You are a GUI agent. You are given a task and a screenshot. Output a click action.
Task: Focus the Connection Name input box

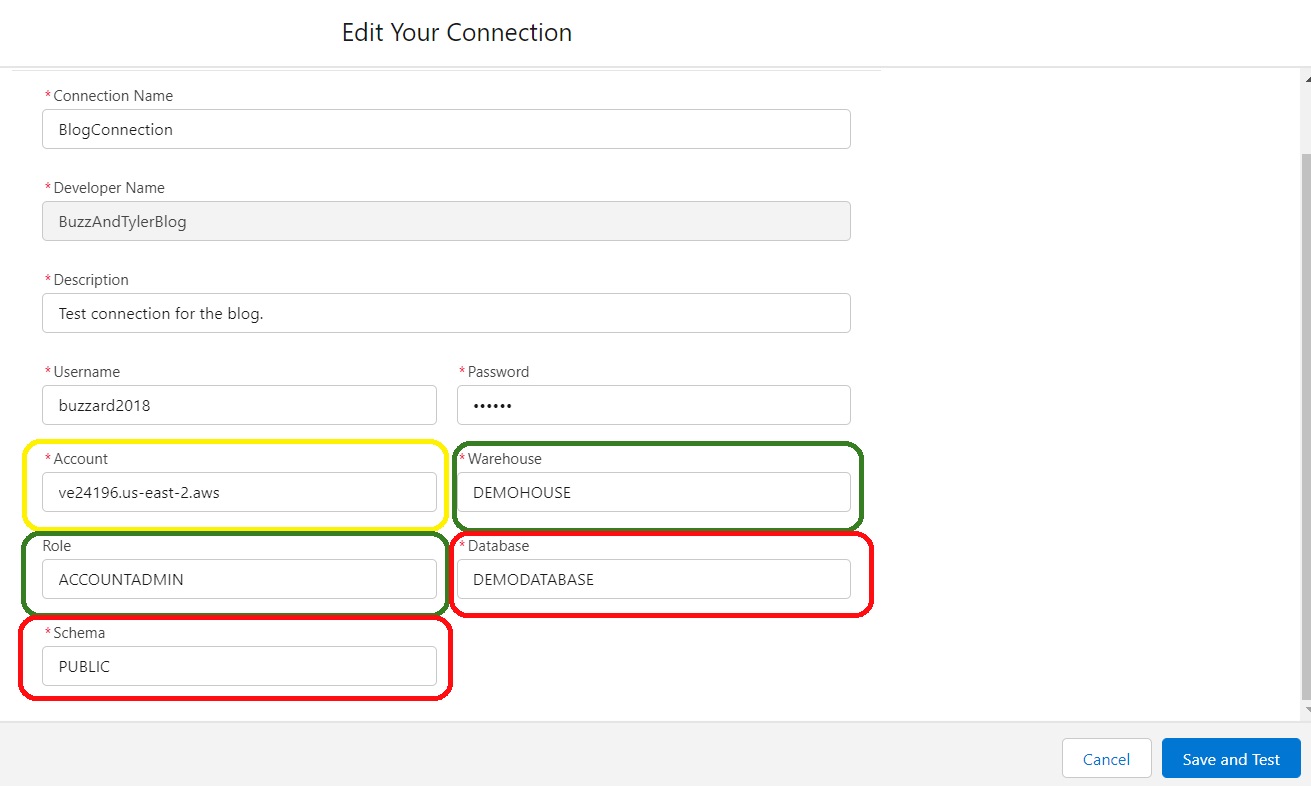[x=446, y=129]
